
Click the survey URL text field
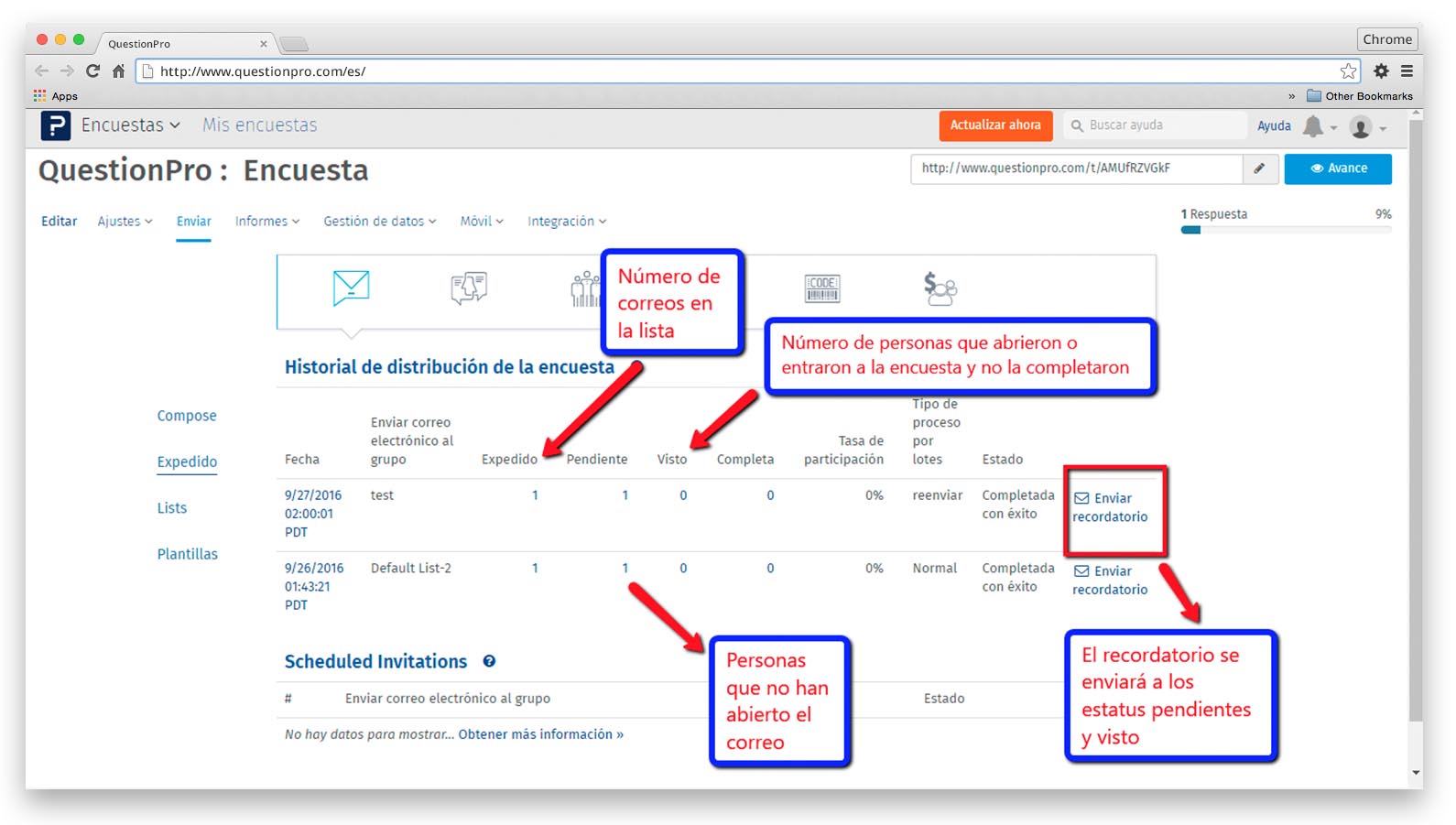(1077, 168)
